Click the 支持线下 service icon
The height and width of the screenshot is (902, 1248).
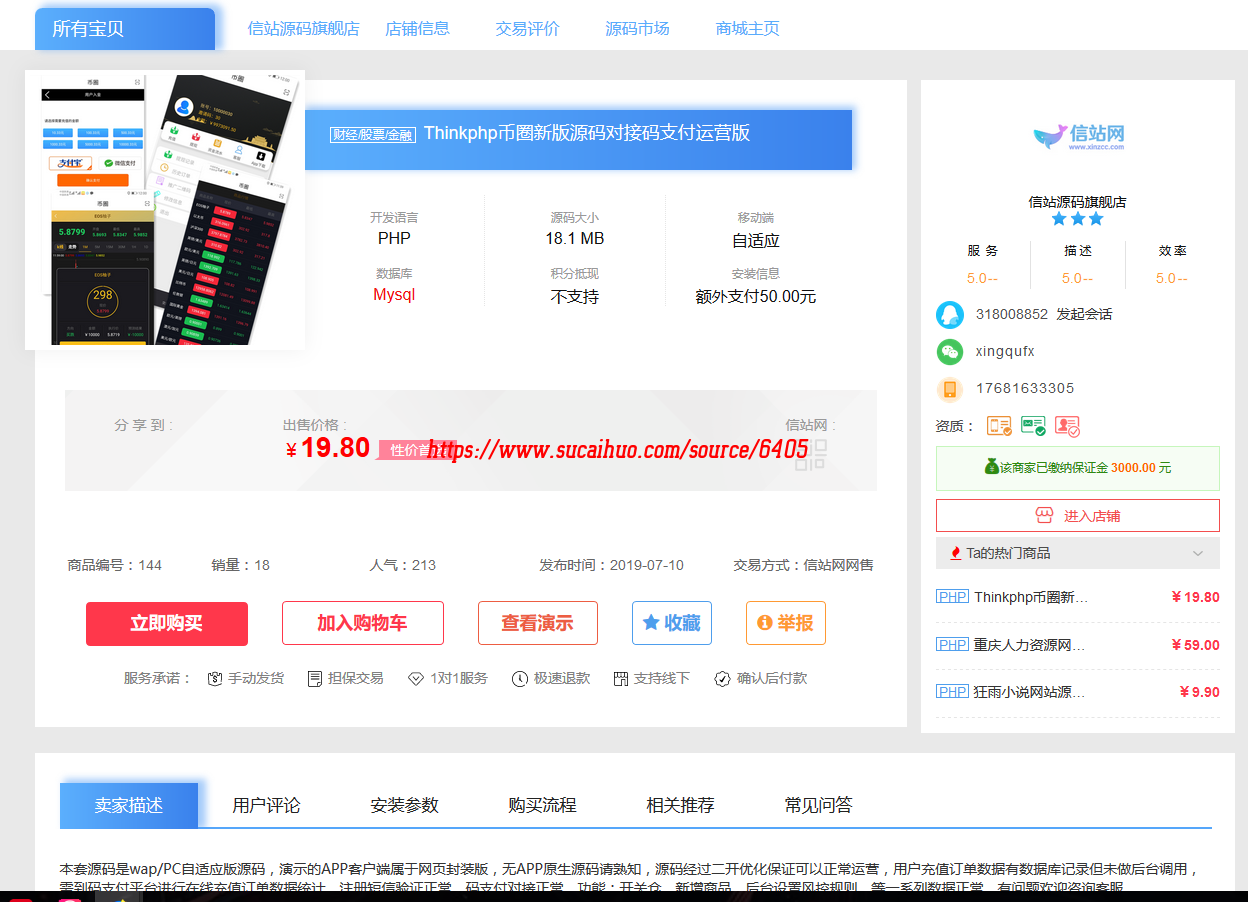pos(620,679)
